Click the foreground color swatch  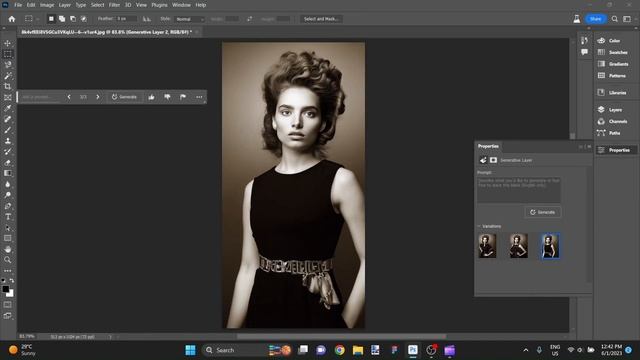(x=5, y=289)
